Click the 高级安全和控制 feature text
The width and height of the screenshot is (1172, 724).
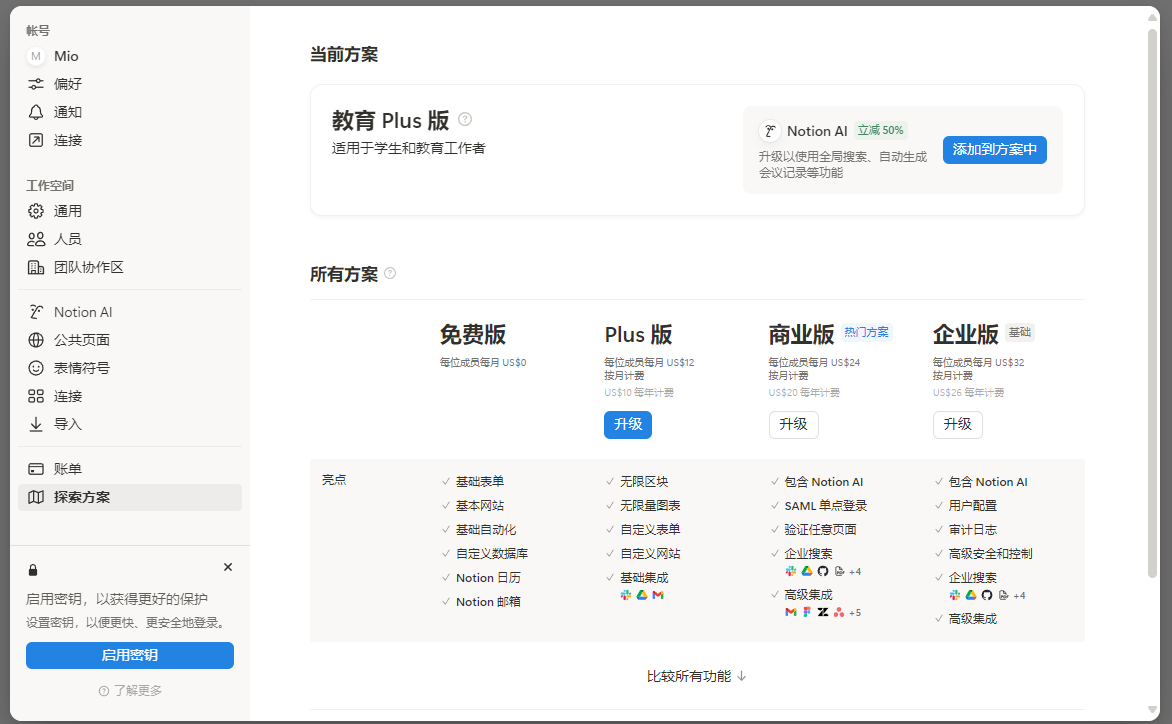coord(990,554)
